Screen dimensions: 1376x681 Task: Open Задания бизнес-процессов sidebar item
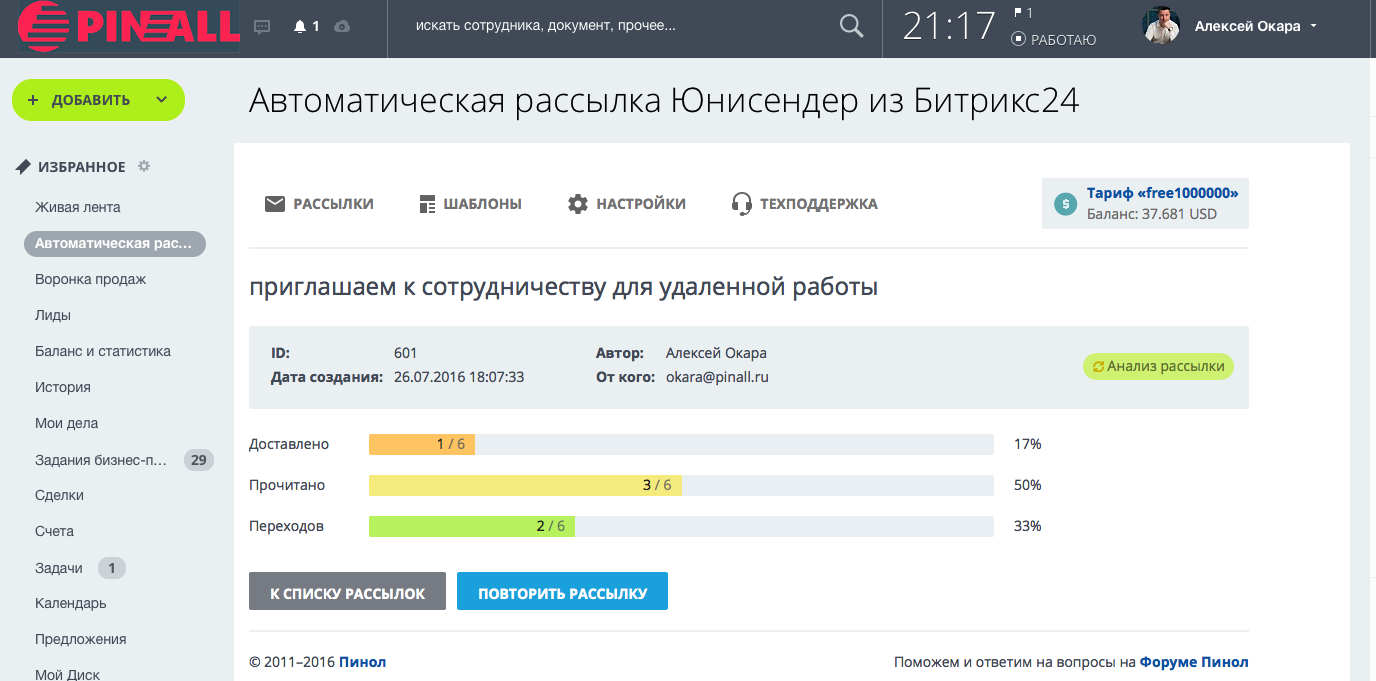tap(101, 459)
